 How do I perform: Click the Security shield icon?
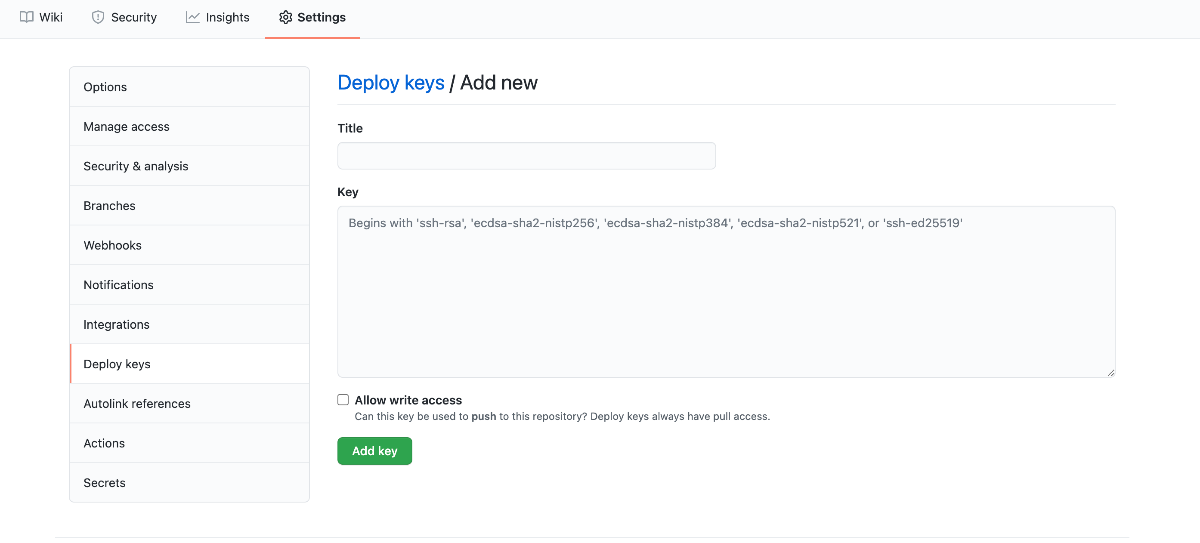coord(98,17)
